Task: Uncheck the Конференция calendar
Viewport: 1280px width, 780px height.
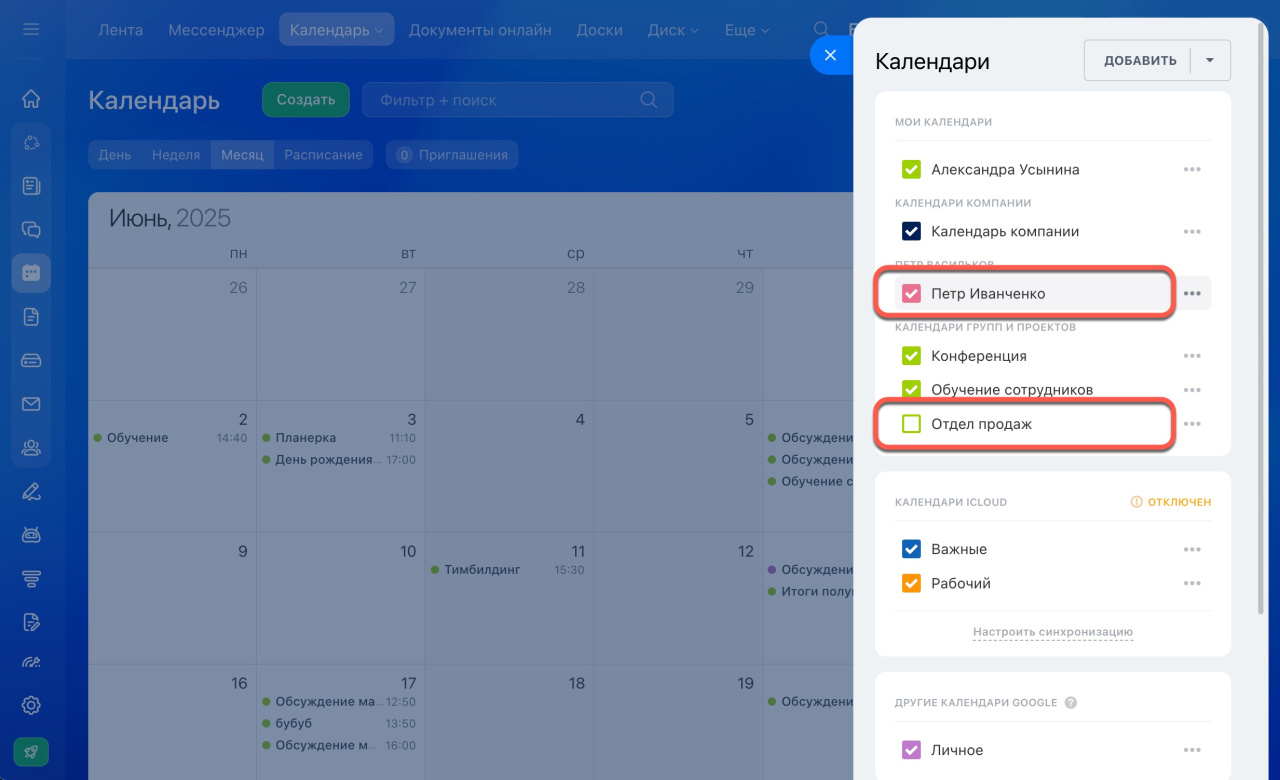Action: click(911, 356)
